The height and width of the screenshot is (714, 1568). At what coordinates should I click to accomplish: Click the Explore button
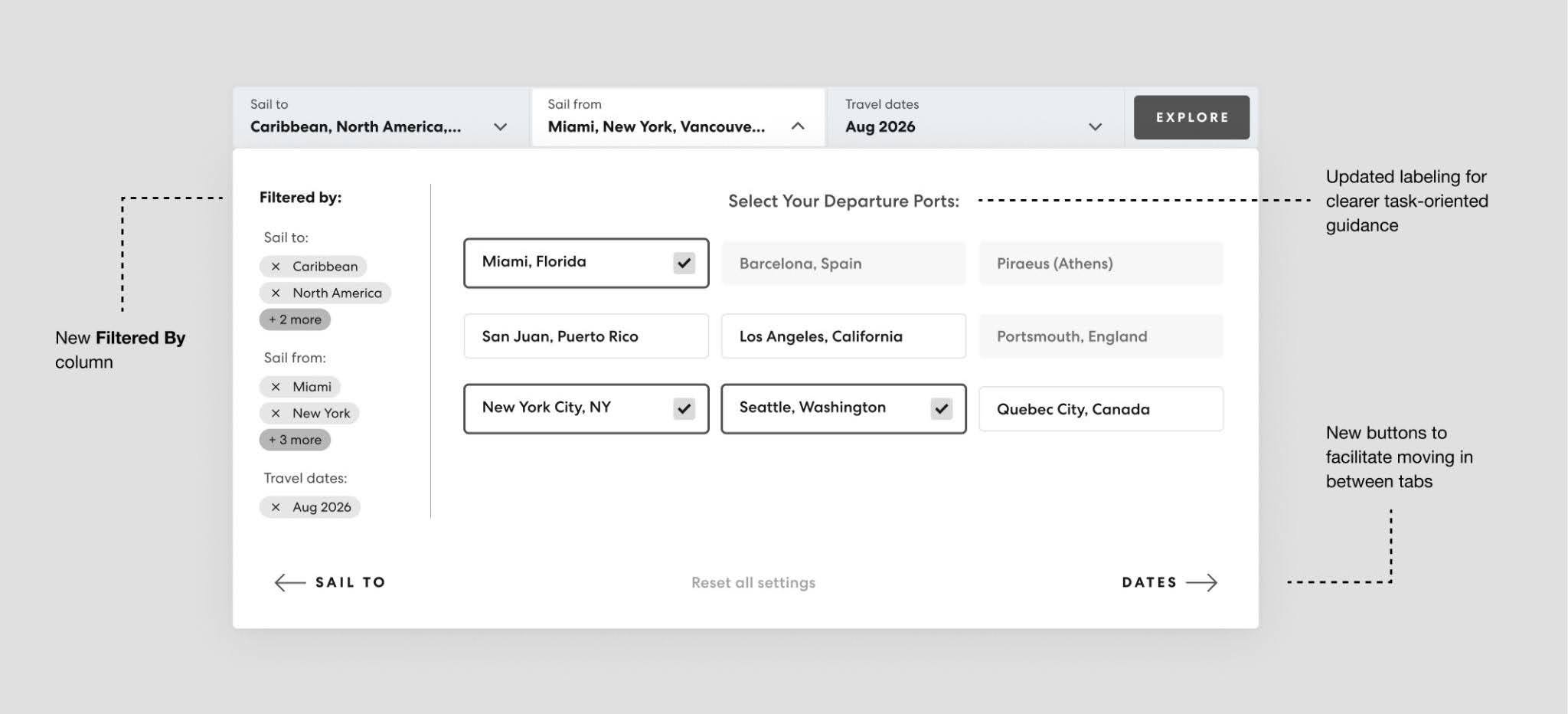(1191, 117)
